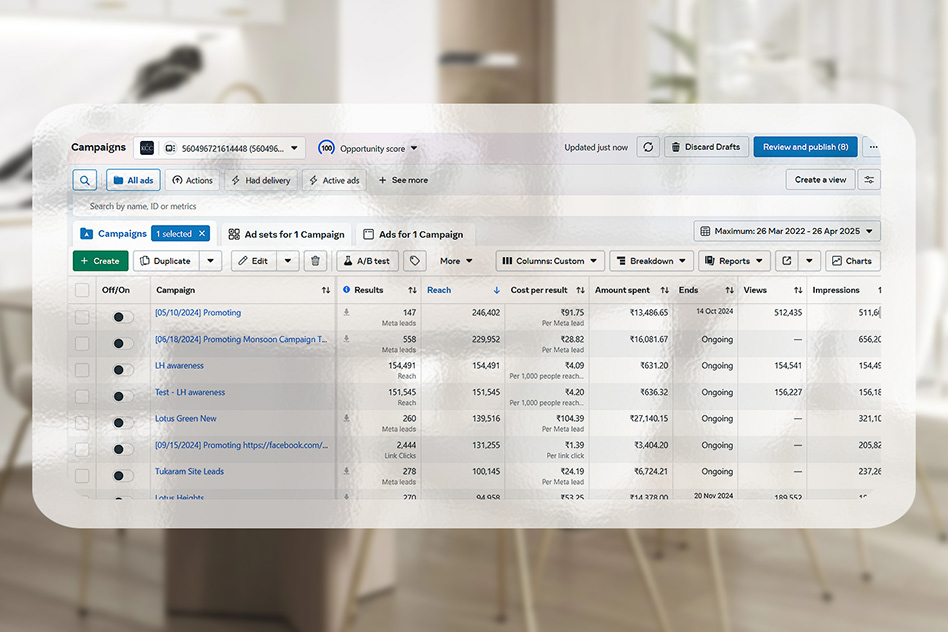Screen dimensions: 948x632
Task: Click the Opportunity score 100 circle
Action: point(326,148)
